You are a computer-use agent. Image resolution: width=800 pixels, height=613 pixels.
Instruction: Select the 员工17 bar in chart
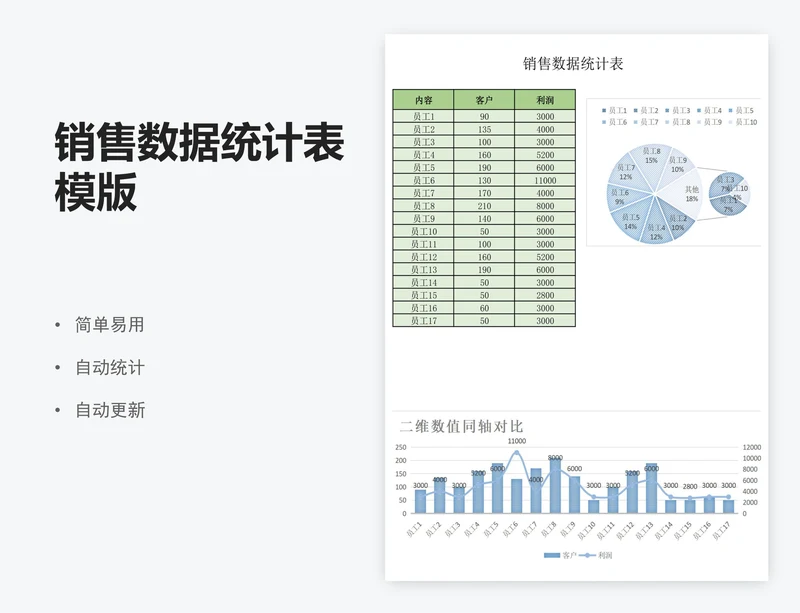pos(729,506)
